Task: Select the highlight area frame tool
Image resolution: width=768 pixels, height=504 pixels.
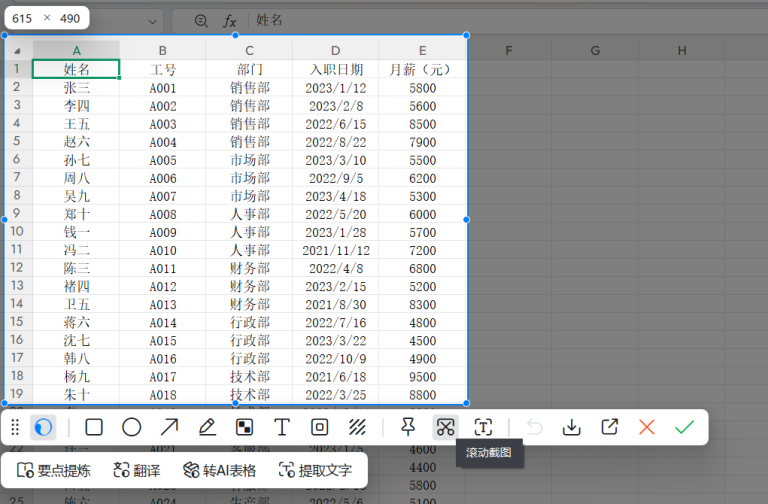Action: point(319,427)
